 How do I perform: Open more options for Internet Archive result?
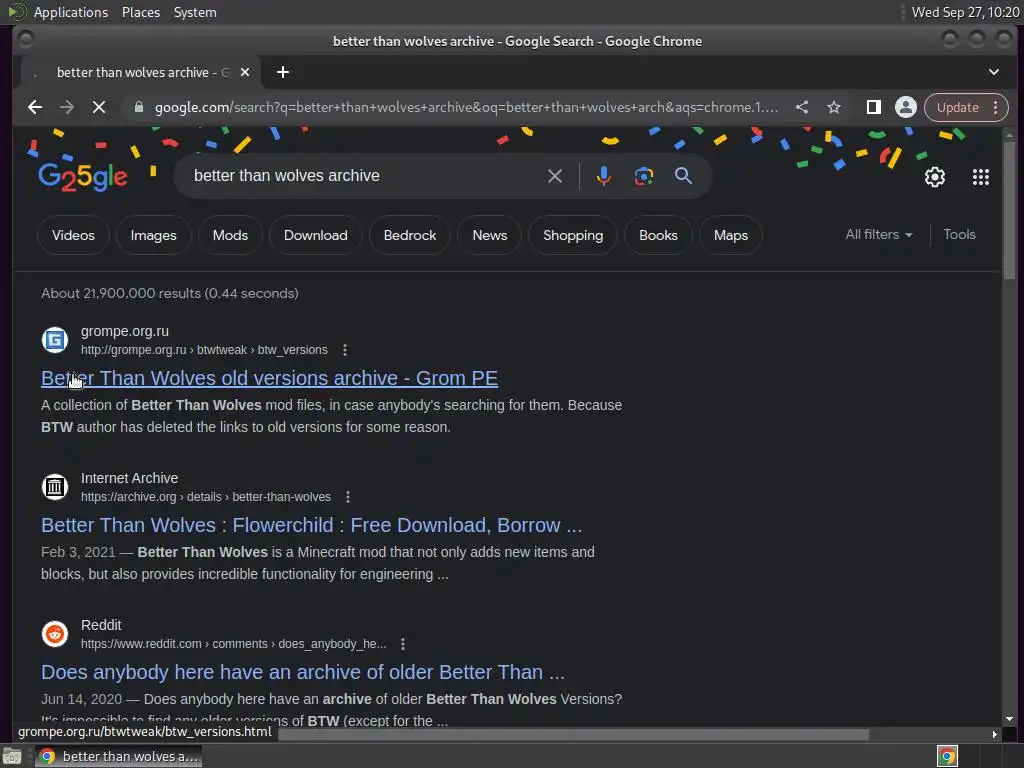(348, 497)
